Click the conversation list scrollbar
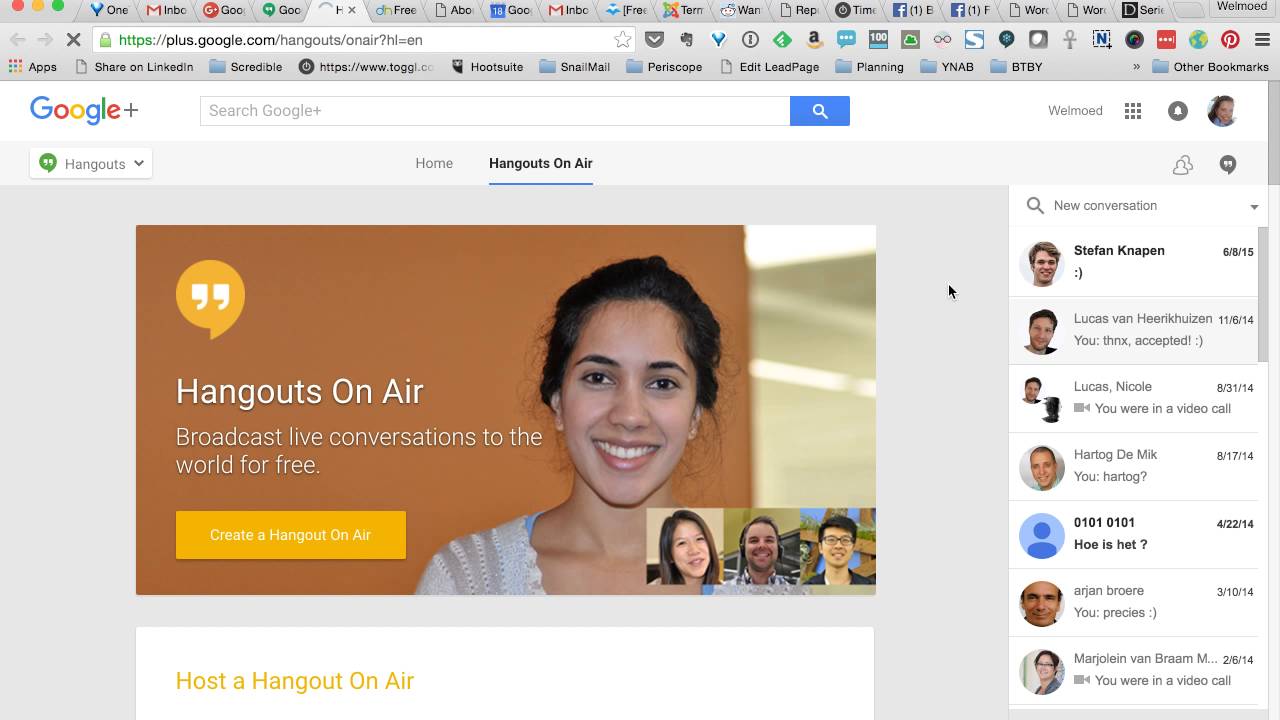 point(1263,295)
